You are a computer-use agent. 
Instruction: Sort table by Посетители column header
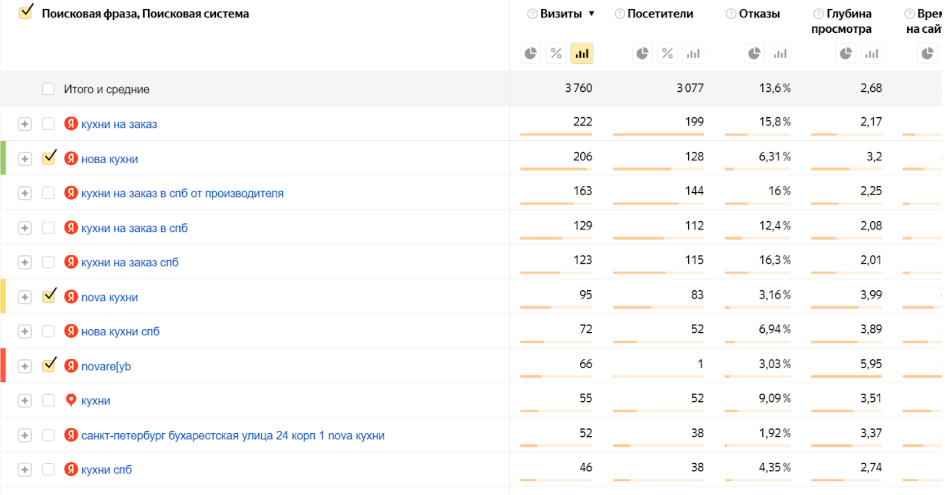pyautogui.click(x=660, y=14)
